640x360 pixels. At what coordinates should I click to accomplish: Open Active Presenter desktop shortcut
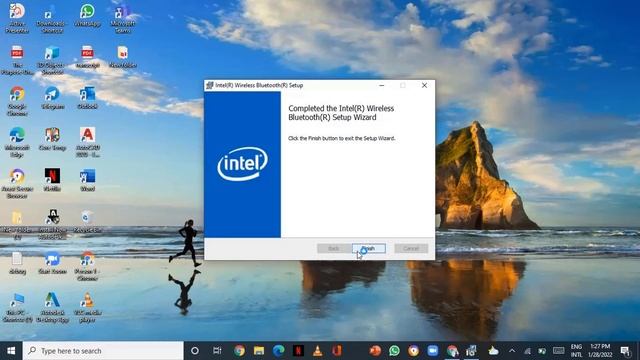pos(17,18)
